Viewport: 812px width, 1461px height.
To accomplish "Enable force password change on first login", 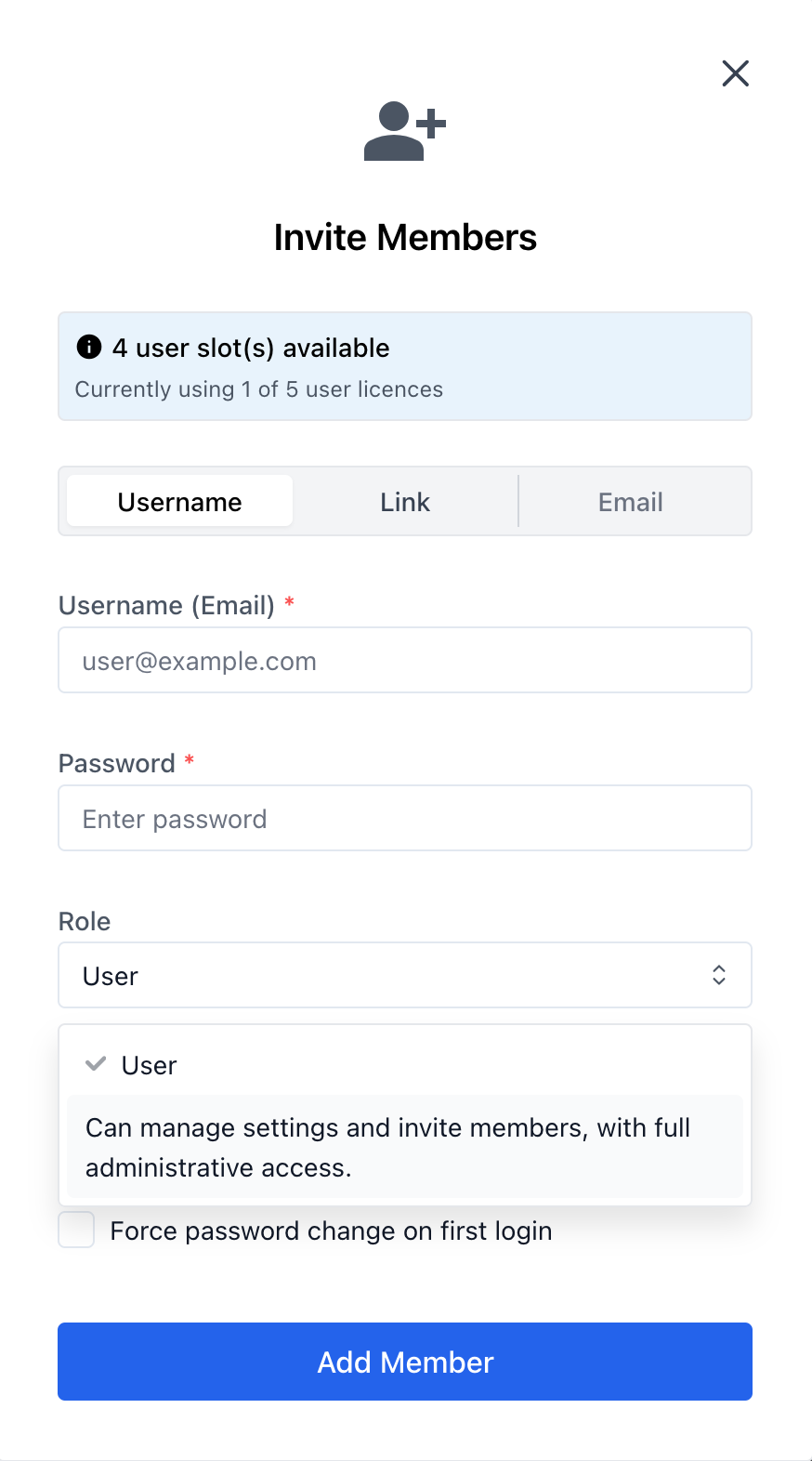I will coord(75,1230).
